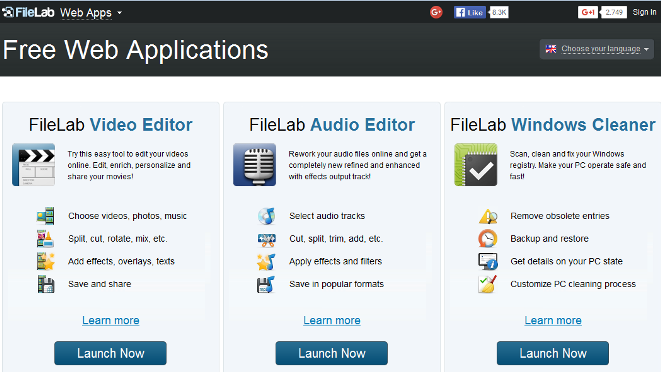The image size is (661, 372).
Task: Click the FileLab Windows Cleaner heading
Action: click(553, 125)
